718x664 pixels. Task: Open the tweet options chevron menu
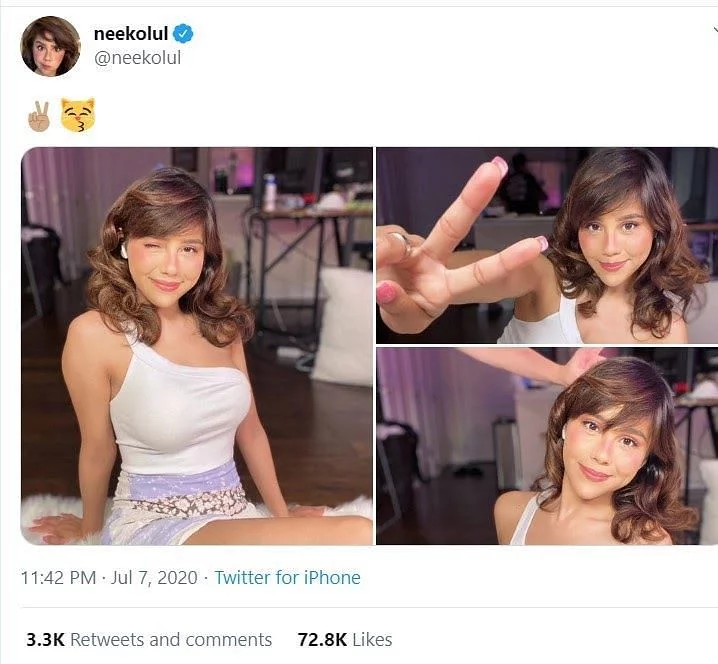point(715,30)
